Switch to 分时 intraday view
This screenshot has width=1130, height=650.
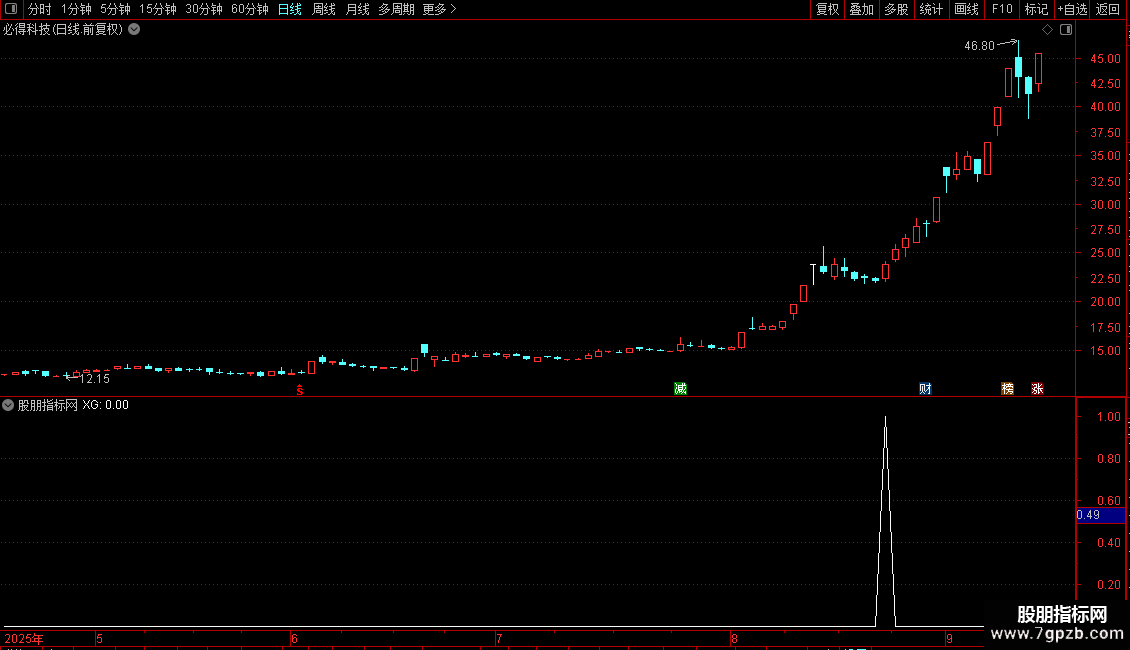click(40, 9)
